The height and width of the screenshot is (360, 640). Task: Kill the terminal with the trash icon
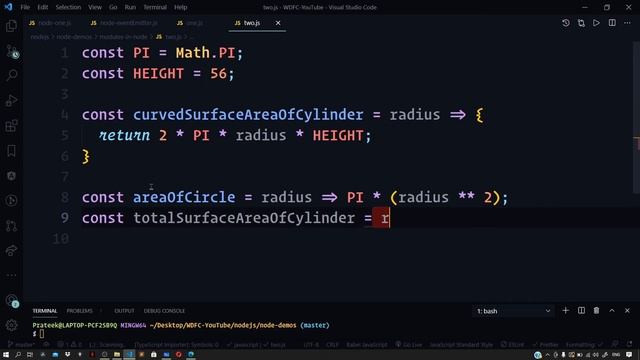[x=596, y=311]
